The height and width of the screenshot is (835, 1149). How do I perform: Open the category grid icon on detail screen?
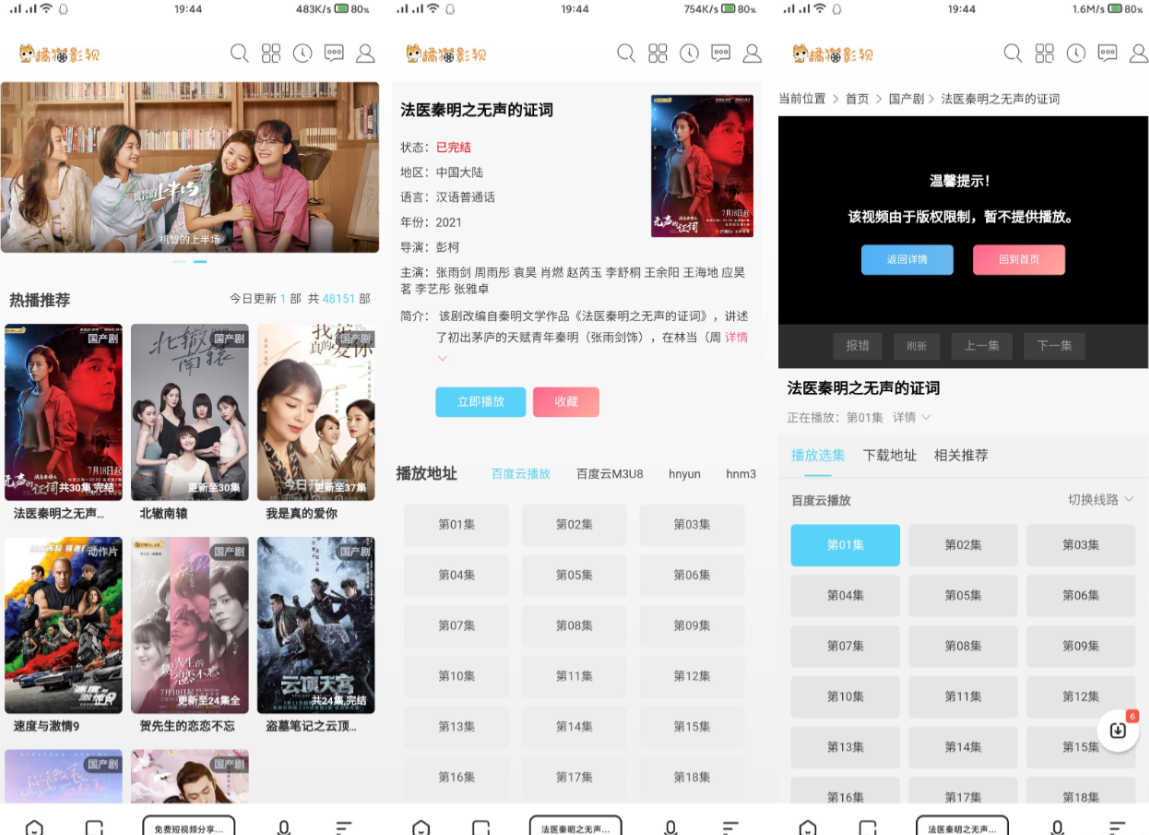click(658, 53)
